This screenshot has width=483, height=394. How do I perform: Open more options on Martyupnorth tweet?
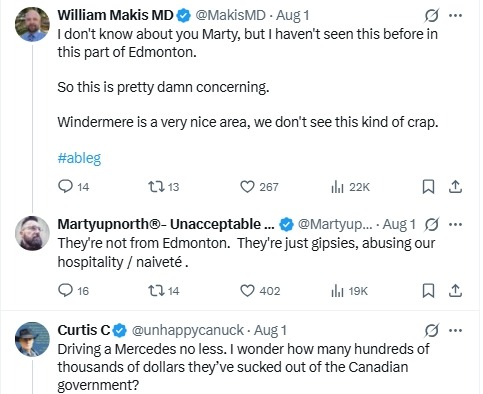455,224
